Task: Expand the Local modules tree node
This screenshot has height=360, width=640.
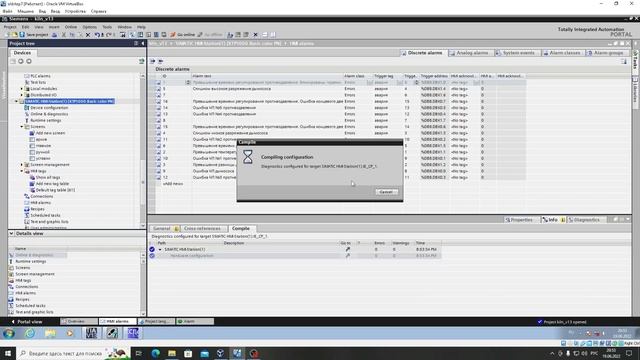Action: [22, 89]
